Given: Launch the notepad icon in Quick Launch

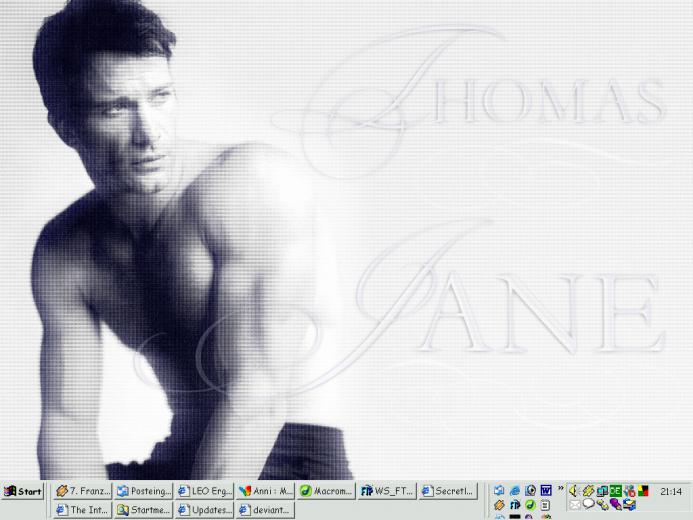Looking at the screenshot, I should point(546,505).
